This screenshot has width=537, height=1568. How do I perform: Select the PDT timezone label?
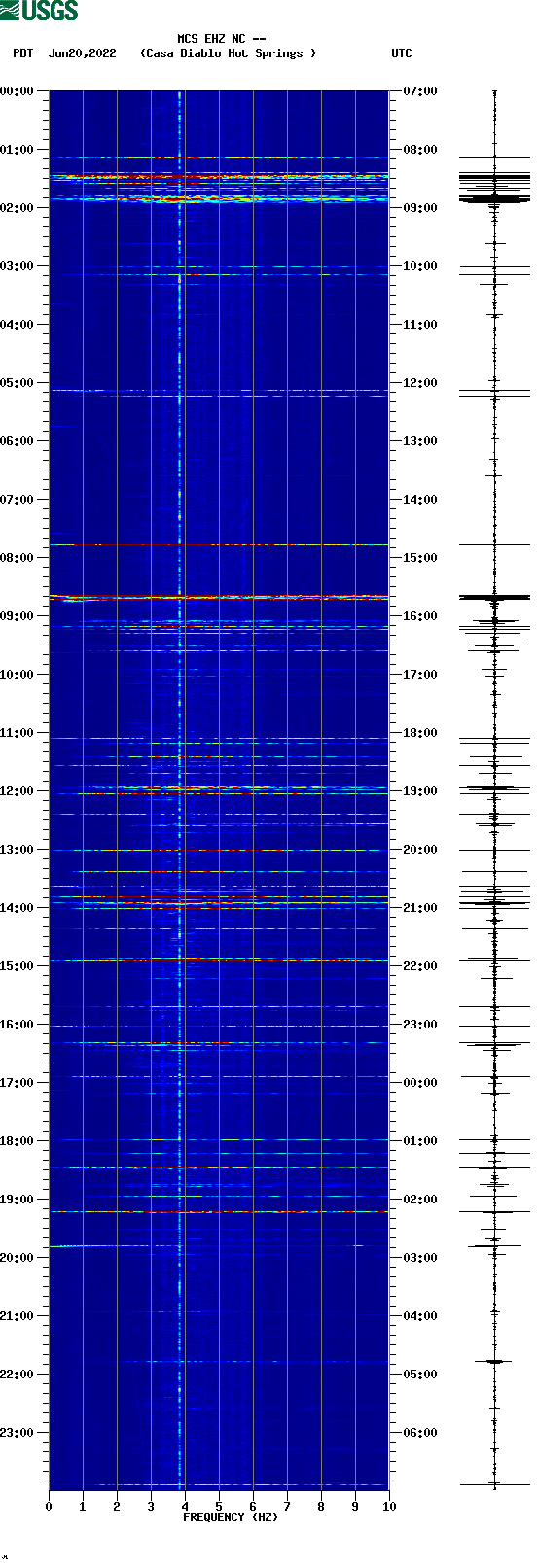22,53
